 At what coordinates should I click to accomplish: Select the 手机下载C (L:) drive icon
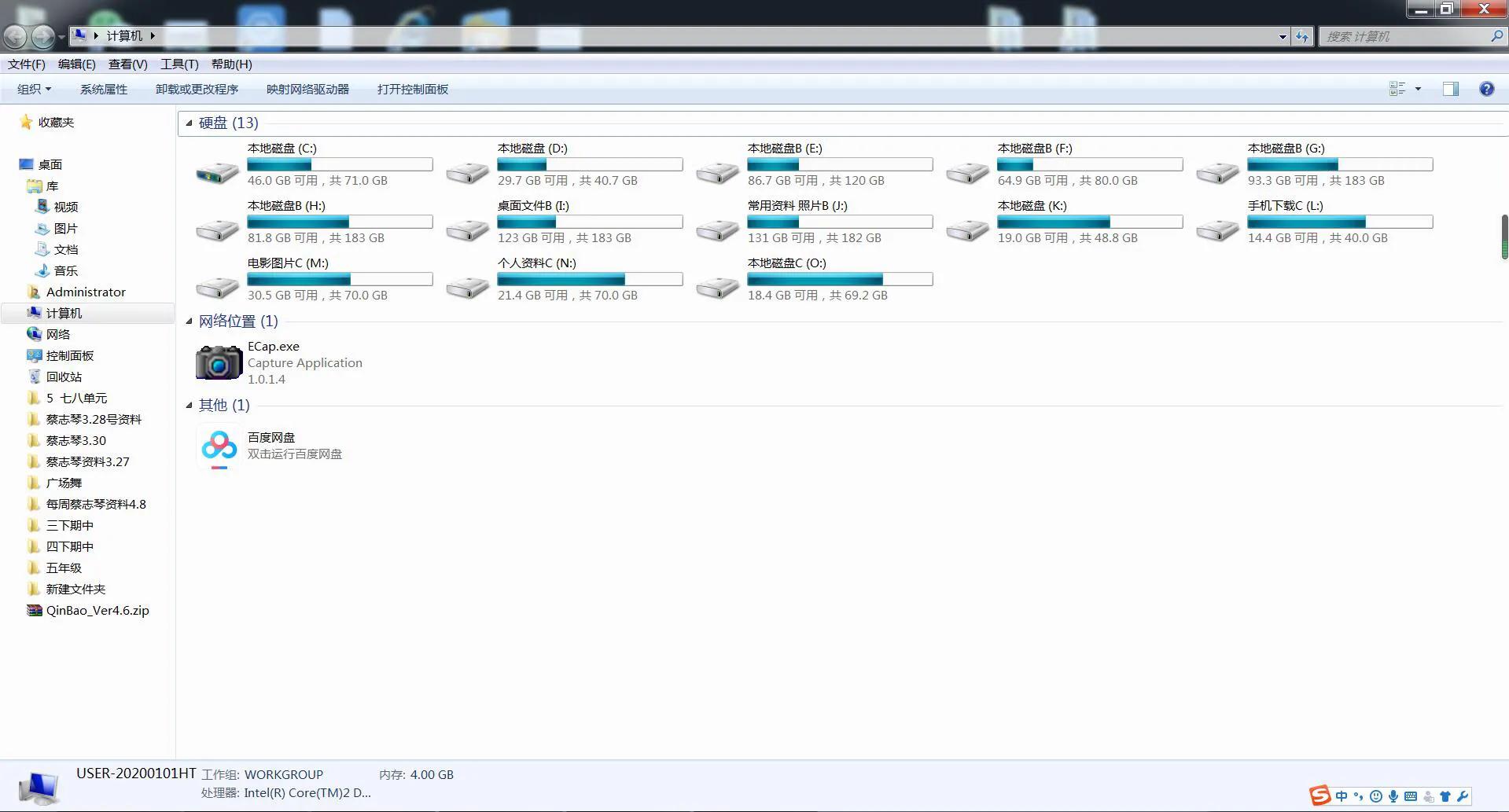(1218, 230)
